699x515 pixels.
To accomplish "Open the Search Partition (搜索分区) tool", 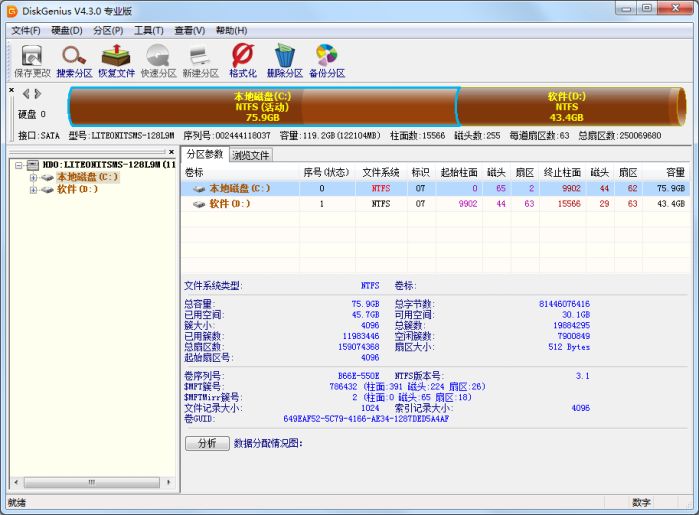I will tap(74, 61).
